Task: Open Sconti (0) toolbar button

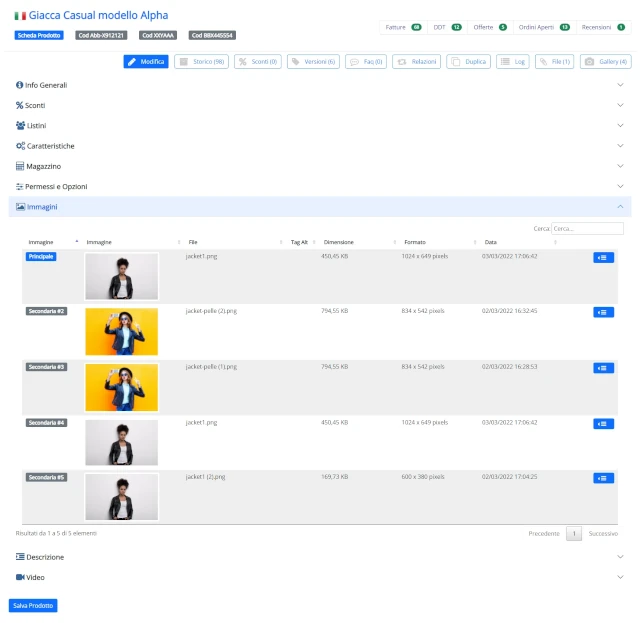Action: (x=258, y=62)
